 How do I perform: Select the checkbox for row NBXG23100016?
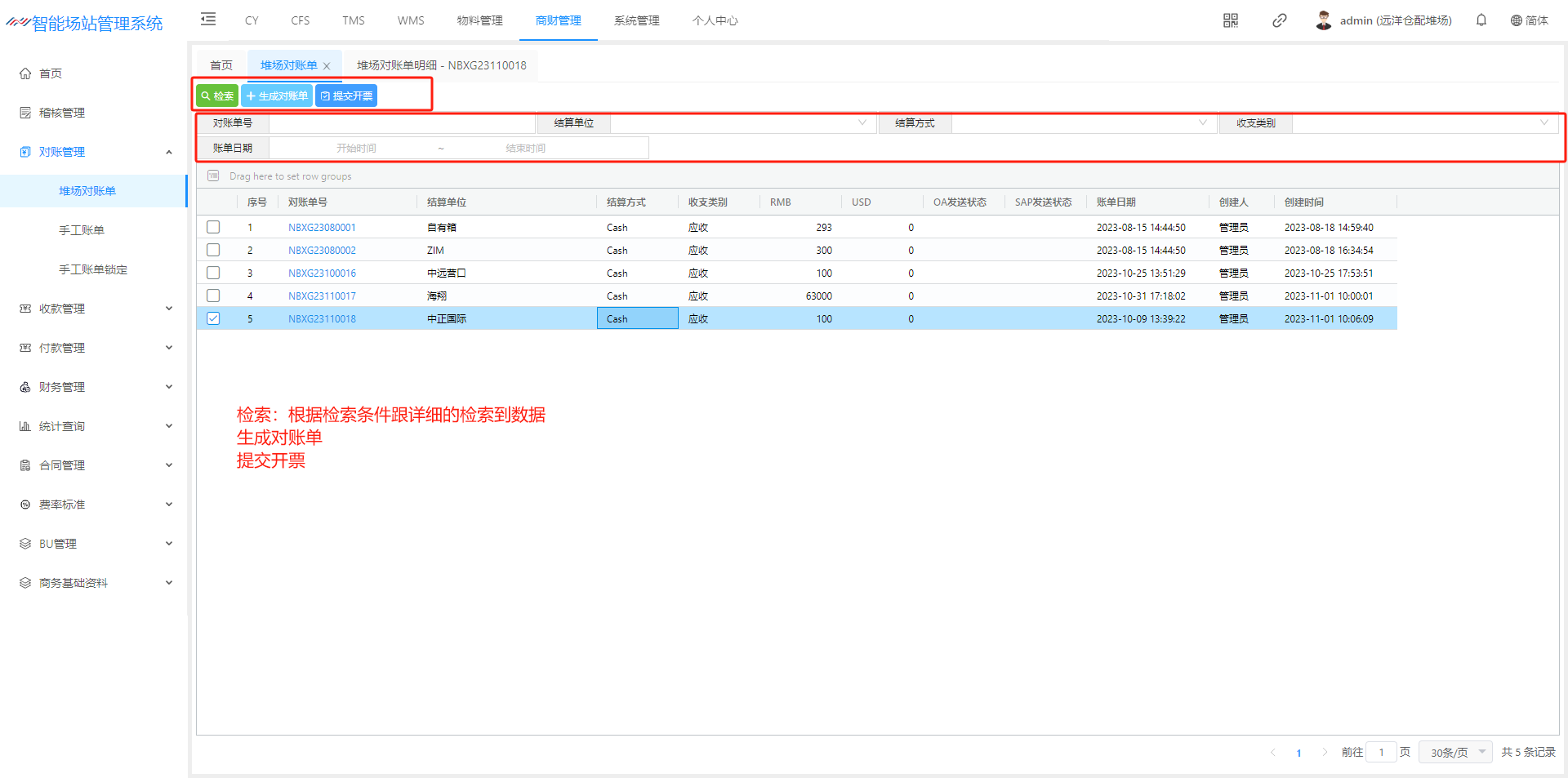click(x=213, y=273)
